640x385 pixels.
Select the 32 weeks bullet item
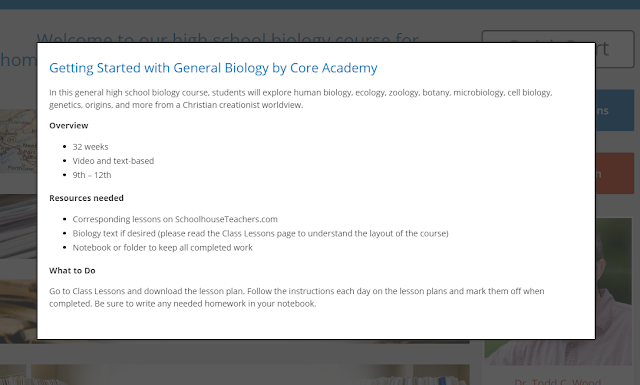point(90,147)
